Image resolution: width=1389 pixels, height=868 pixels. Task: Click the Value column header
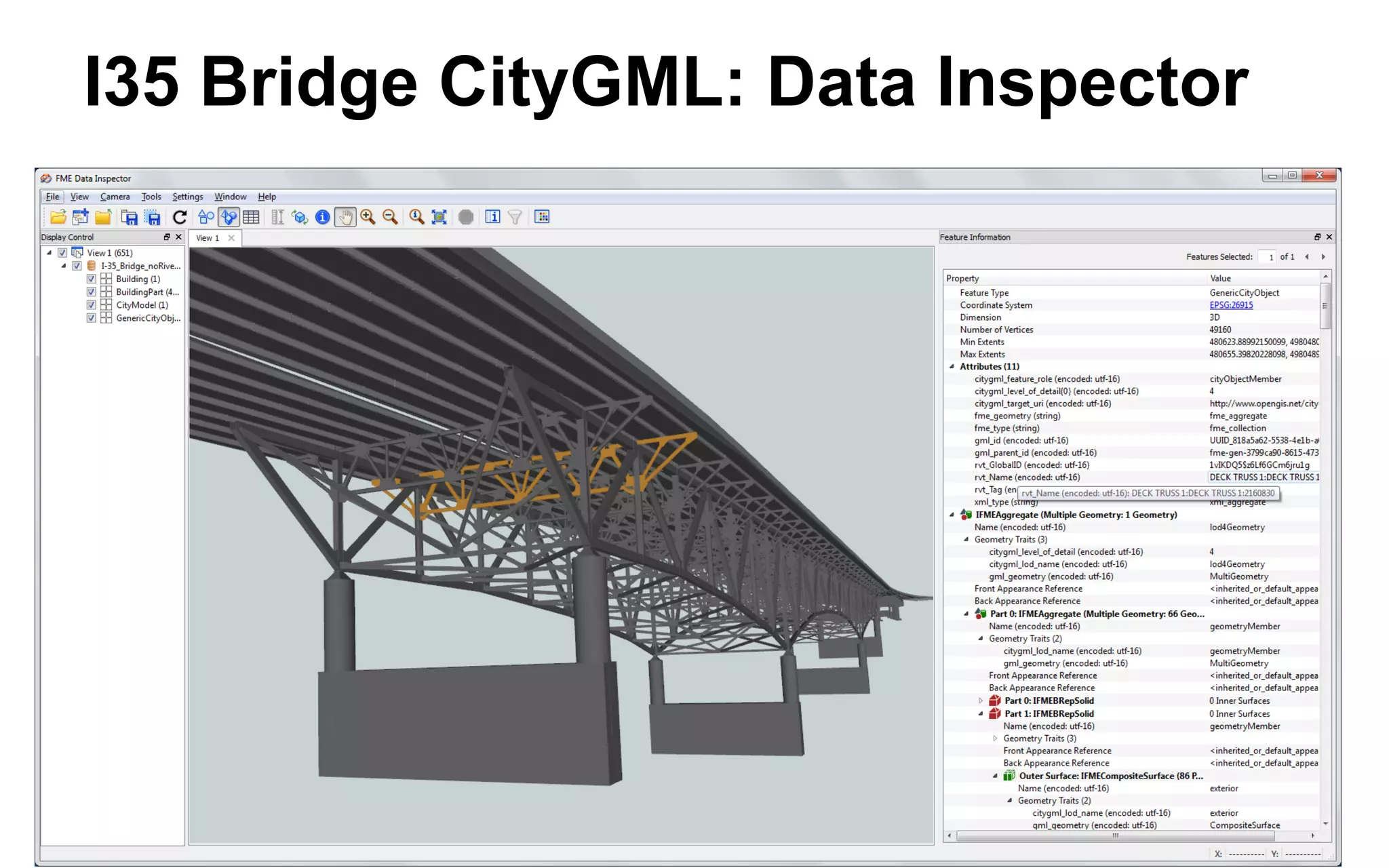[x=1263, y=278]
